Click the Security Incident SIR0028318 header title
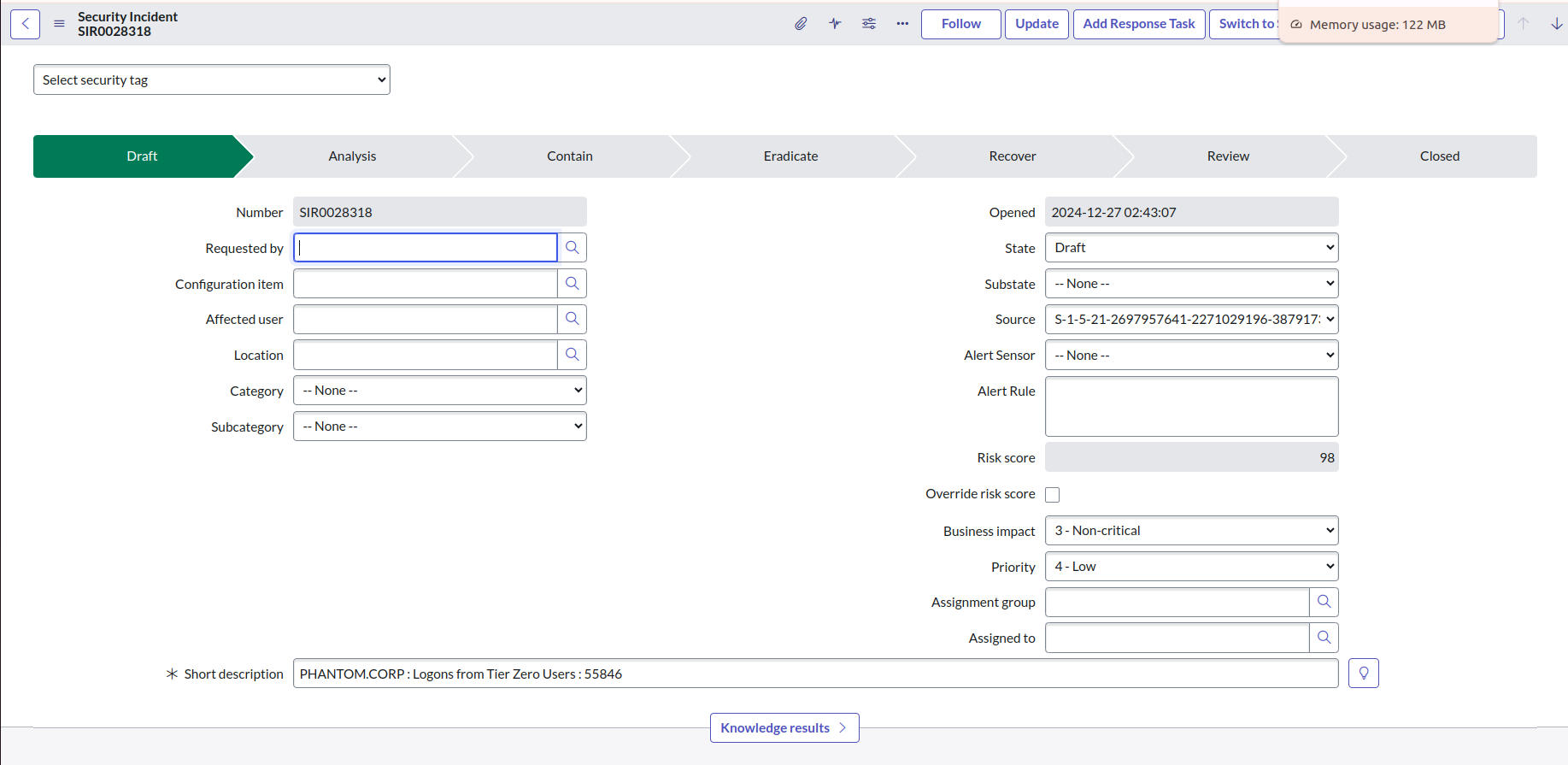Viewport: 1568px width, 765px height. 127,24
